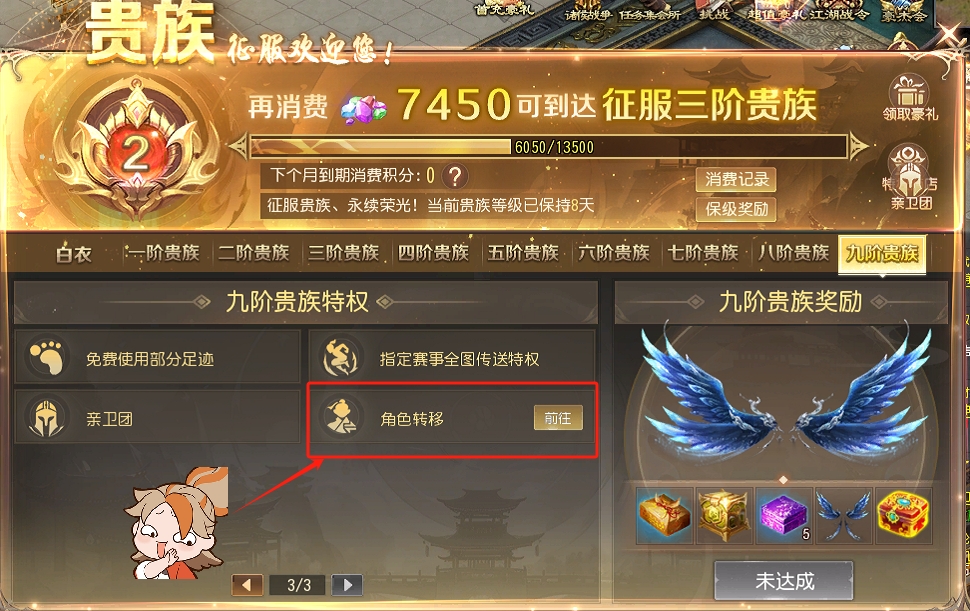Screen dimensions: 970x611
Task: Click the question mark help icon
Action: click(455, 176)
